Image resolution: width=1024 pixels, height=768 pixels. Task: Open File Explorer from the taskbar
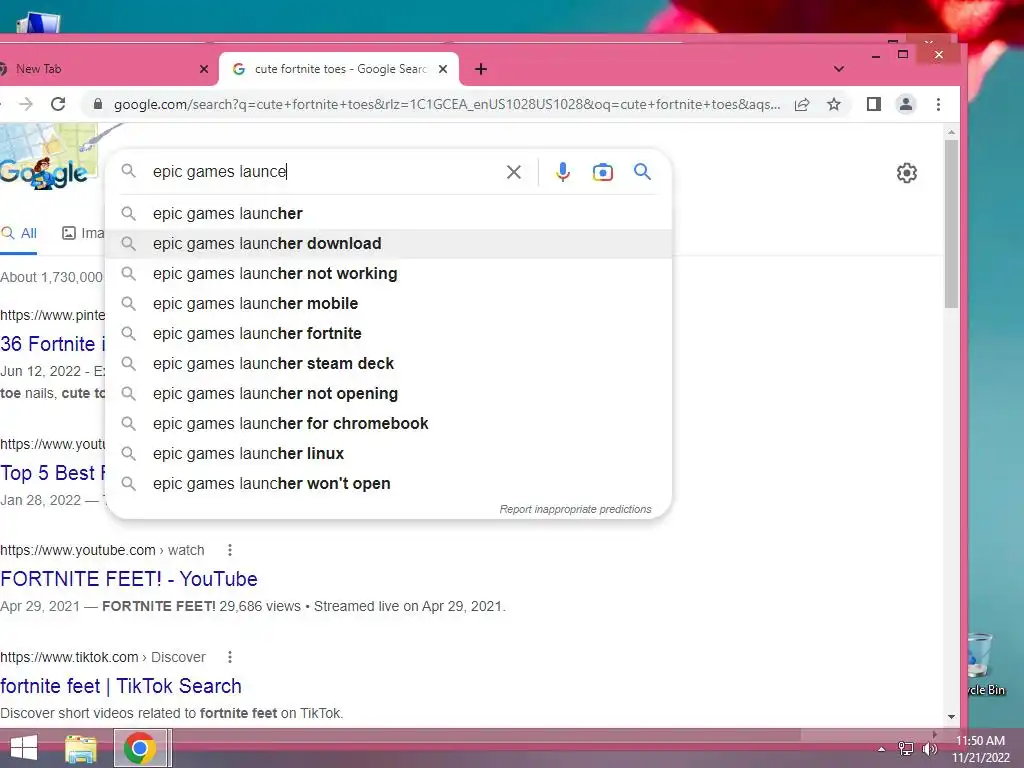click(80, 748)
